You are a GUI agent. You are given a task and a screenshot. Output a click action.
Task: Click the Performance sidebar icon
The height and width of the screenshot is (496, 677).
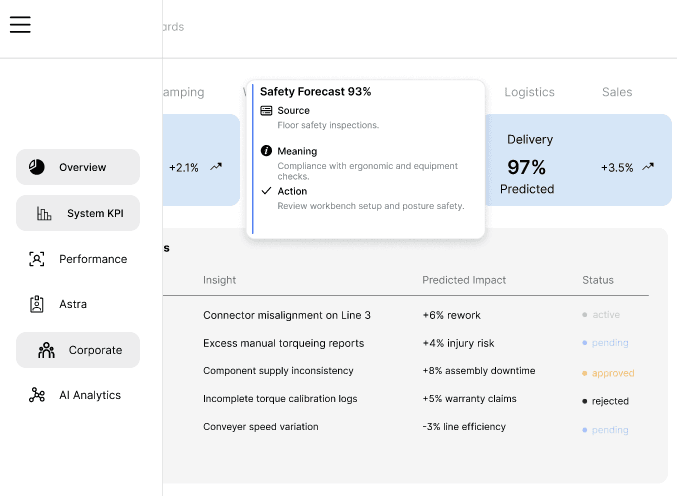coord(37,259)
